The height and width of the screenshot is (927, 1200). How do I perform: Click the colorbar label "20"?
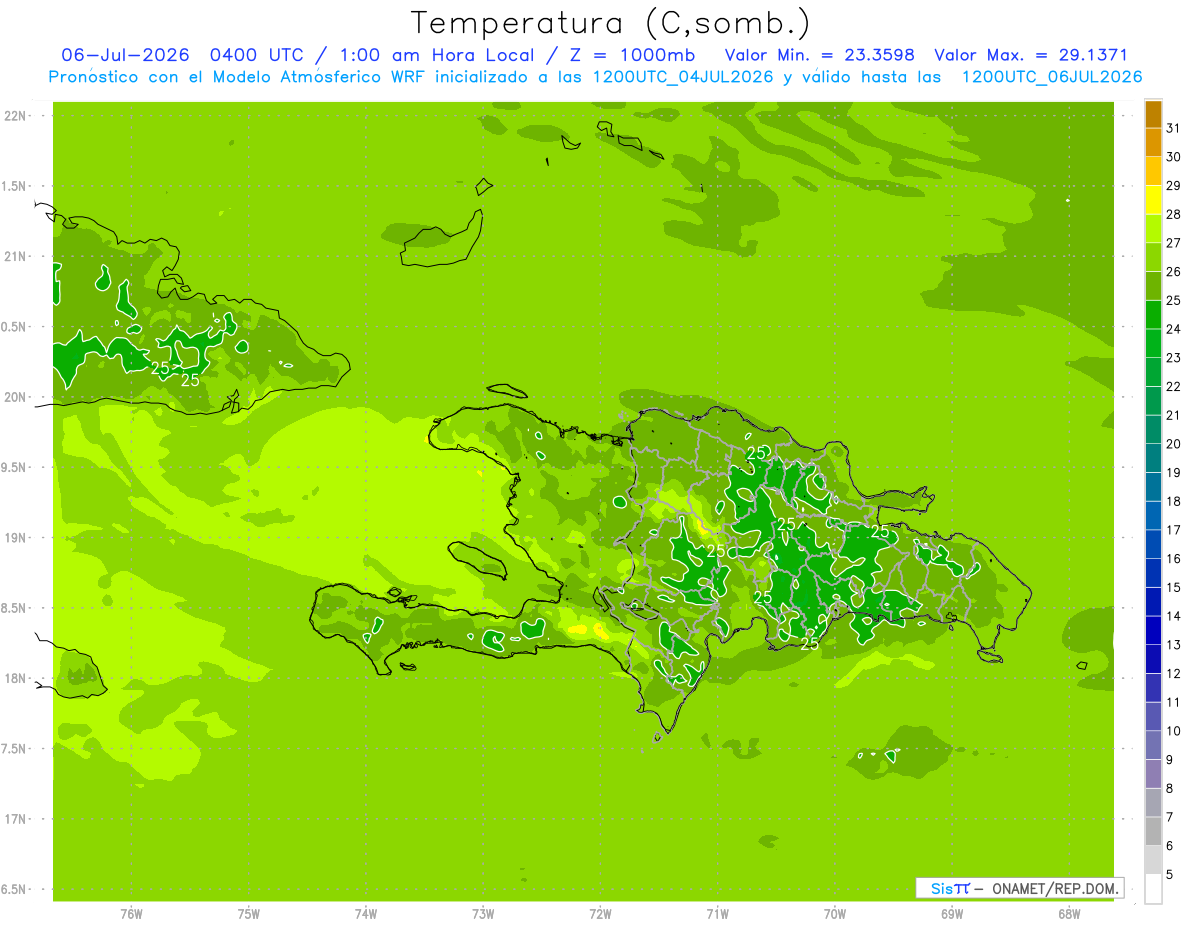click(x=1173, y=444)
